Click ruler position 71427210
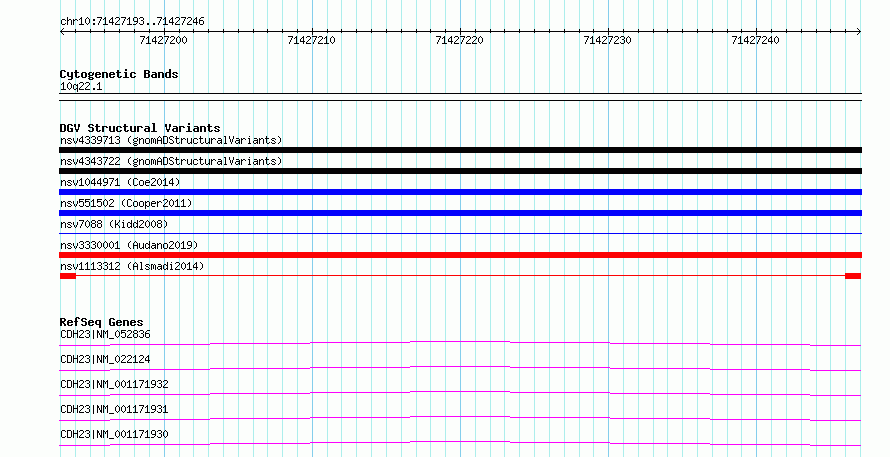The image size is (890, 457). tap(312, 40)
